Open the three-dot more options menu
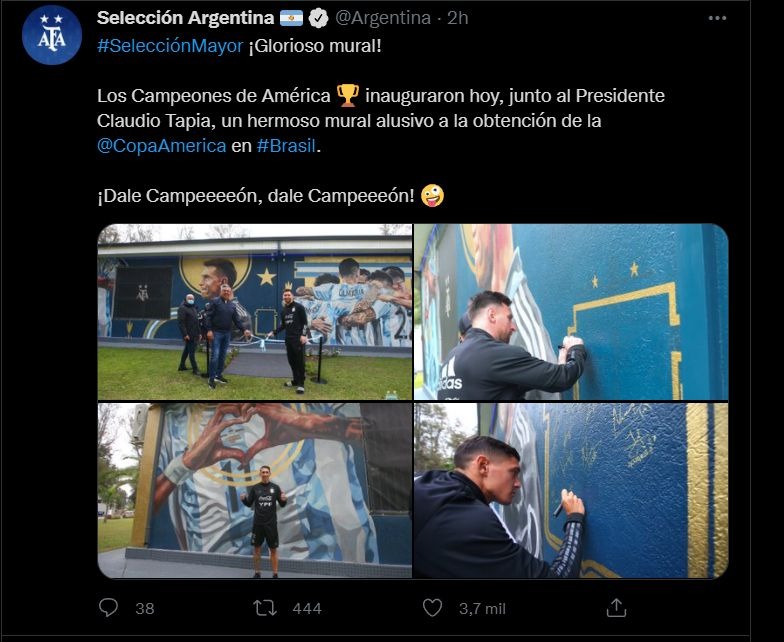Screen dimensions: 784x642 point(717,18)
